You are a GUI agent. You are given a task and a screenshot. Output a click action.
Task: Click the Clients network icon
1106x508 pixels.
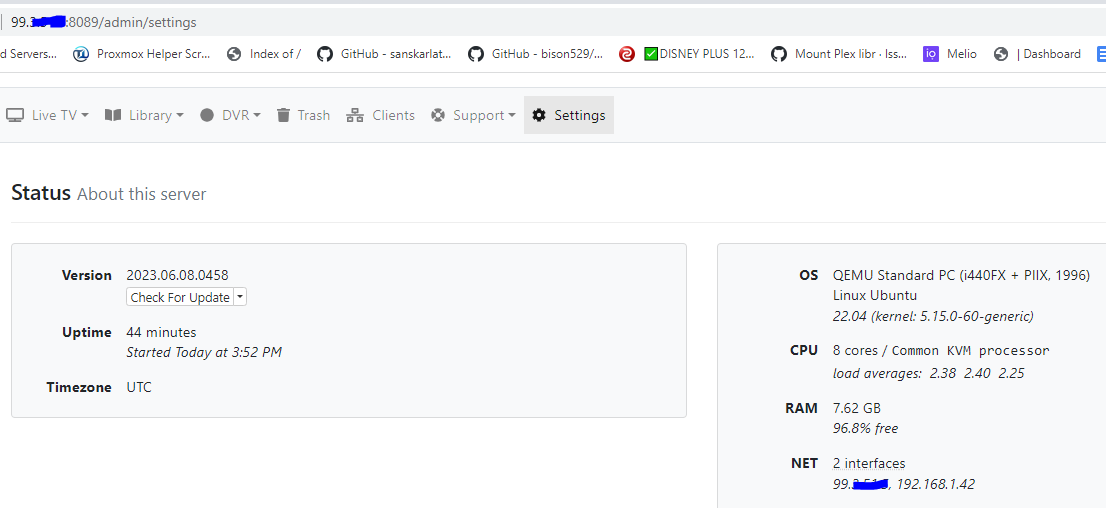[355, 115]
